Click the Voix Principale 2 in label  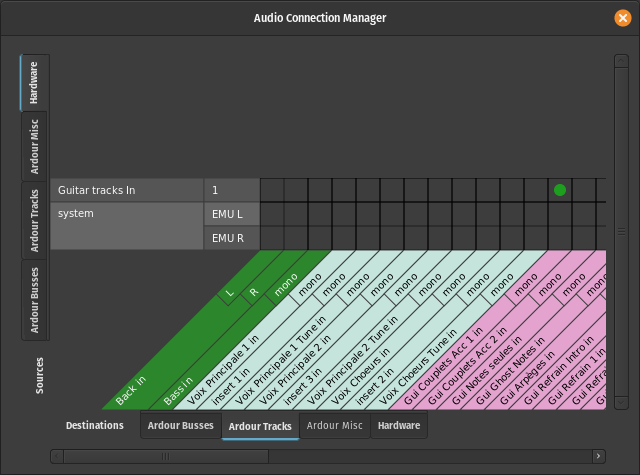[295, 370]
